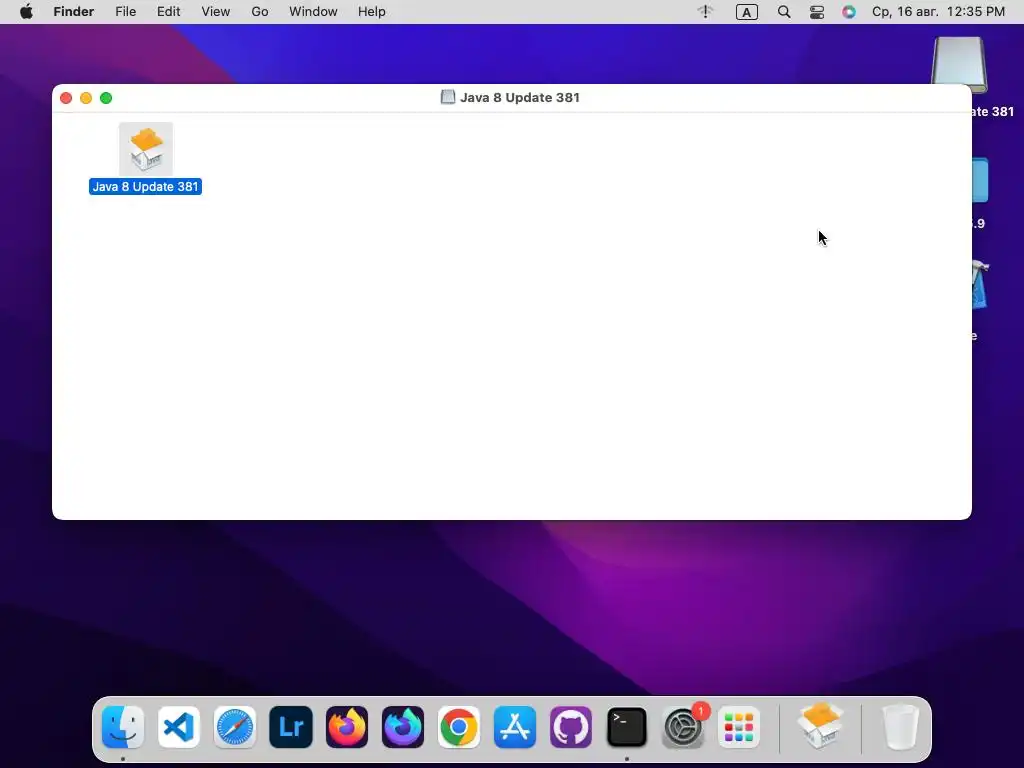Click the date and time in the menu bar
1024x768 pixels.
(x=938, y=12)
